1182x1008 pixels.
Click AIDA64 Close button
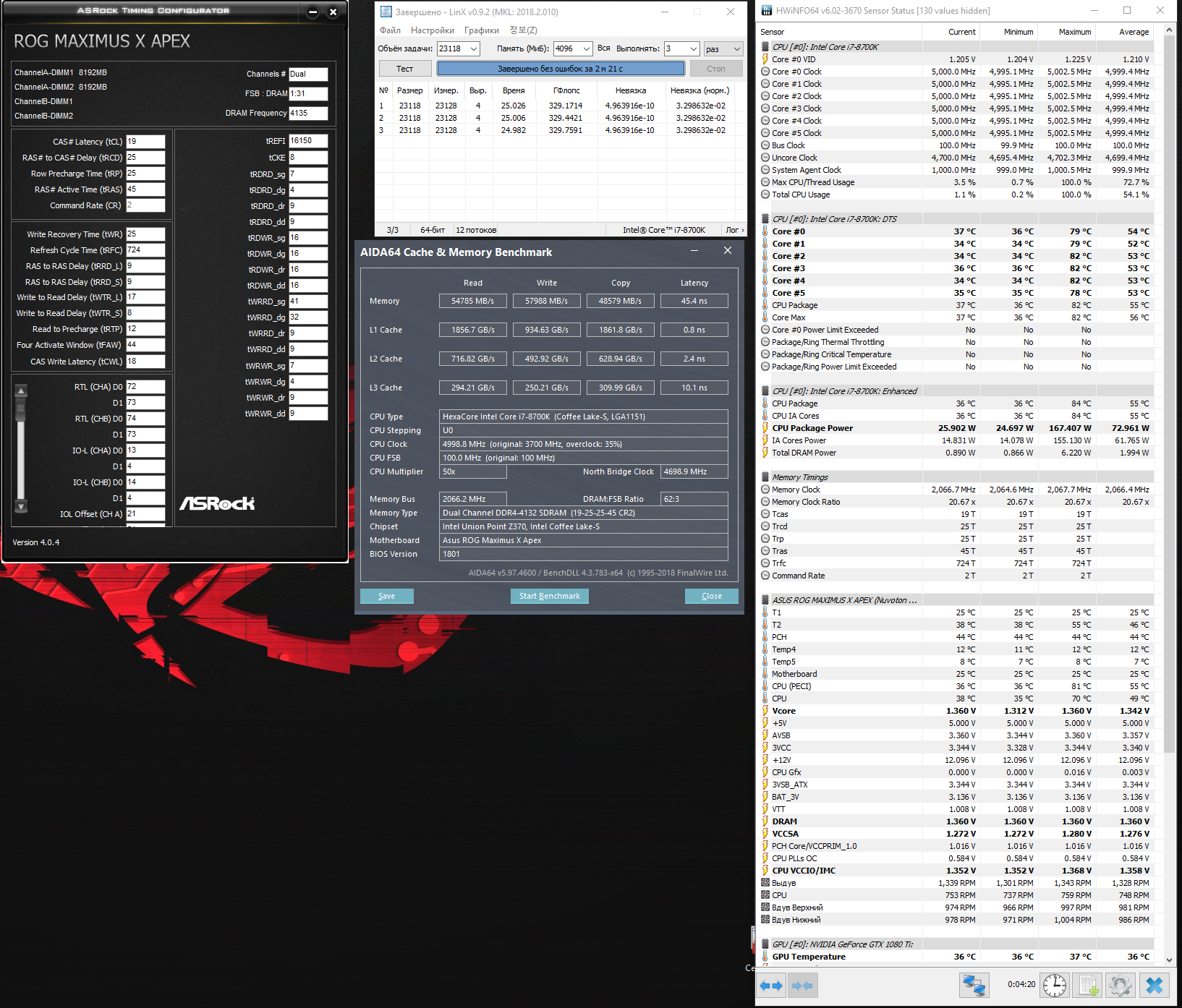pyautogui.click(x=712, y=596)
